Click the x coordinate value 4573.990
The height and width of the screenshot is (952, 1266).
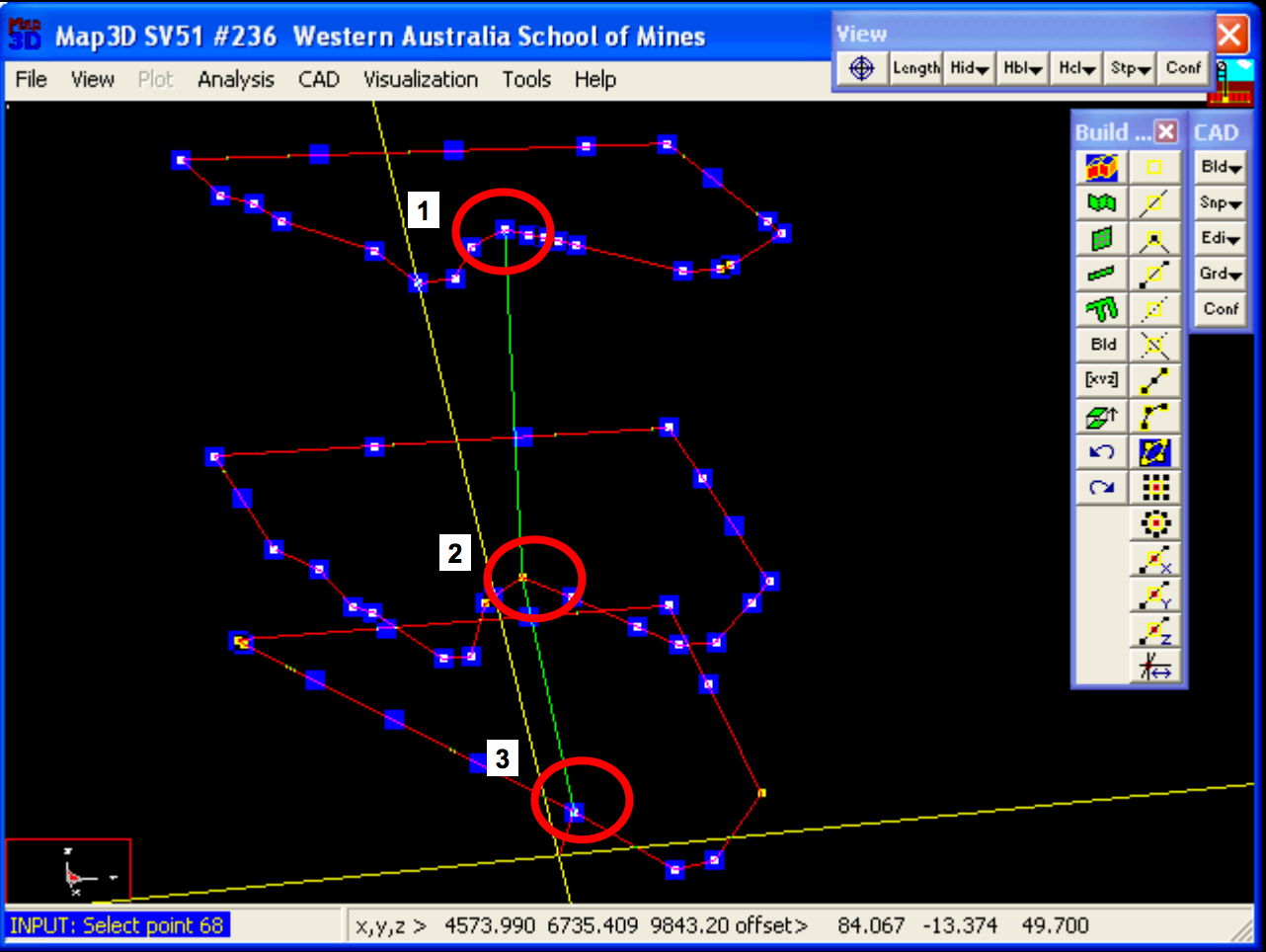click(x=490, y=925)
